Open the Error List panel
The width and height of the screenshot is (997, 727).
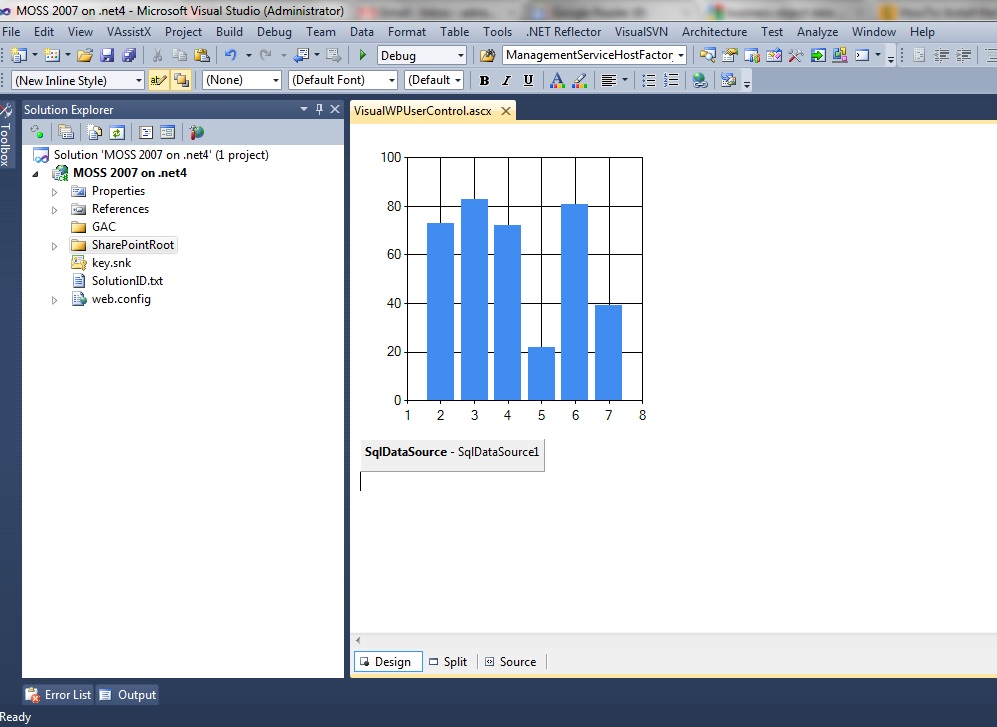58,695
